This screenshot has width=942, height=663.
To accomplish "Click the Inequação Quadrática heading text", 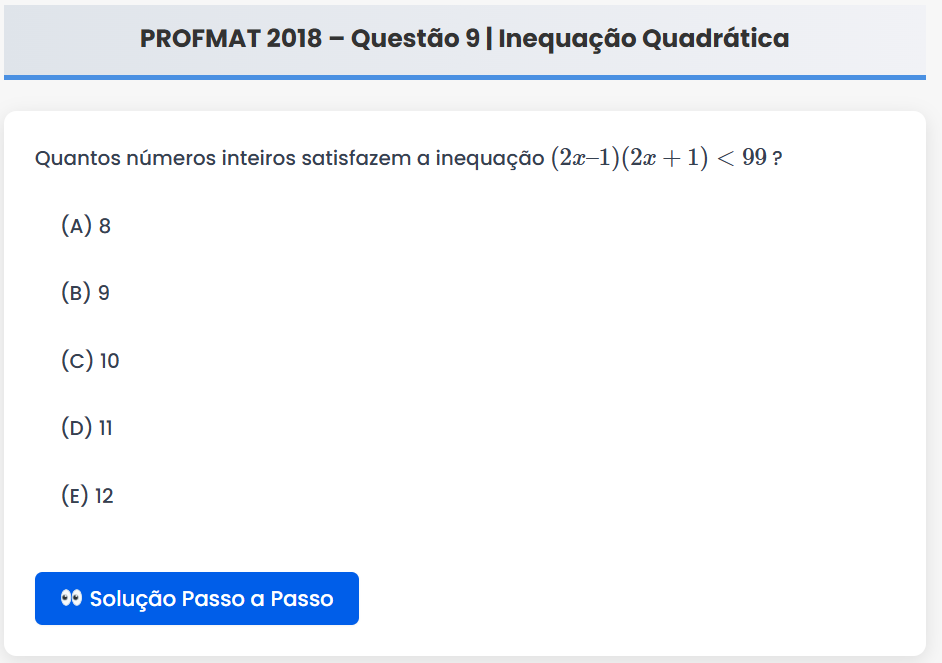I will [643, 39].
